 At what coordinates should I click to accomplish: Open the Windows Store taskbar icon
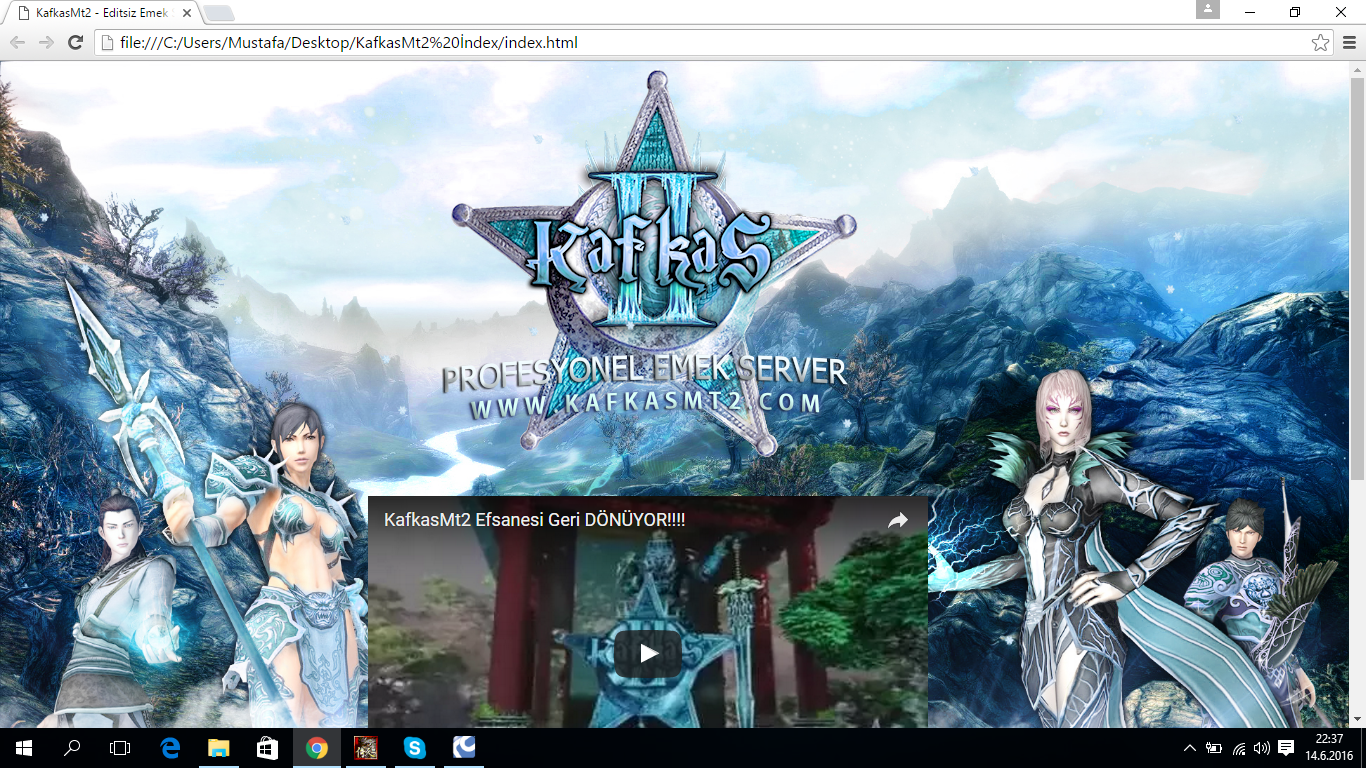(x=267, y=748)
